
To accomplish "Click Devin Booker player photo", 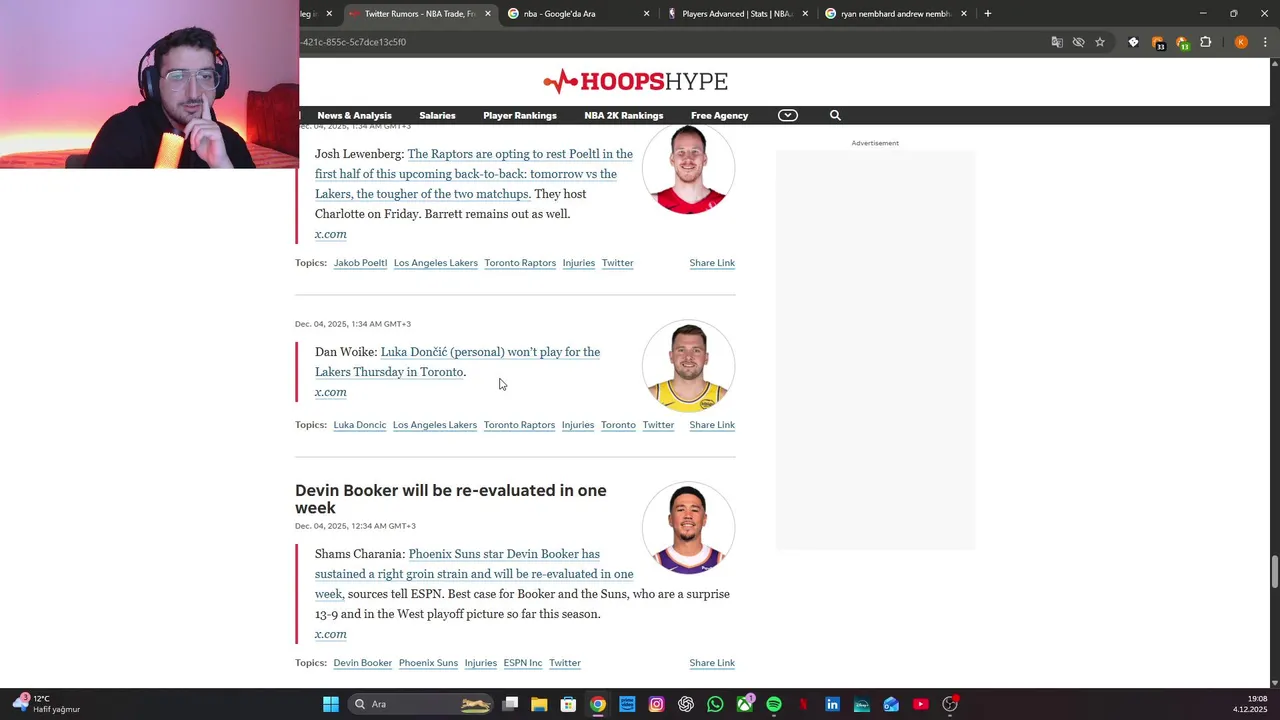I will point(688,528).
